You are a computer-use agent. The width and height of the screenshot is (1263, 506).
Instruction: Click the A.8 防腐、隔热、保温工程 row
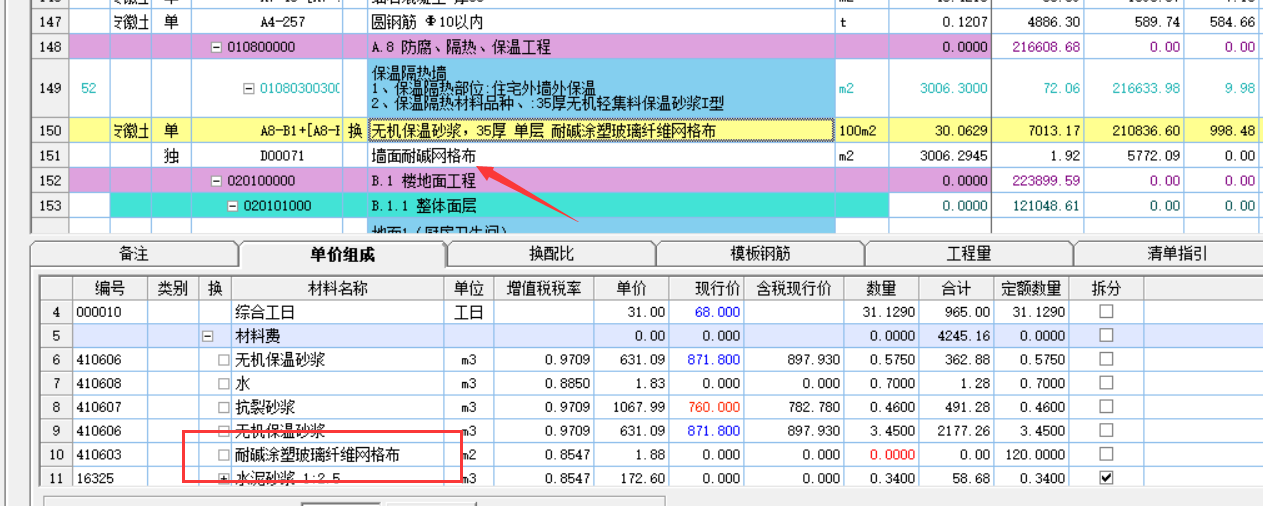click(601, 47)
